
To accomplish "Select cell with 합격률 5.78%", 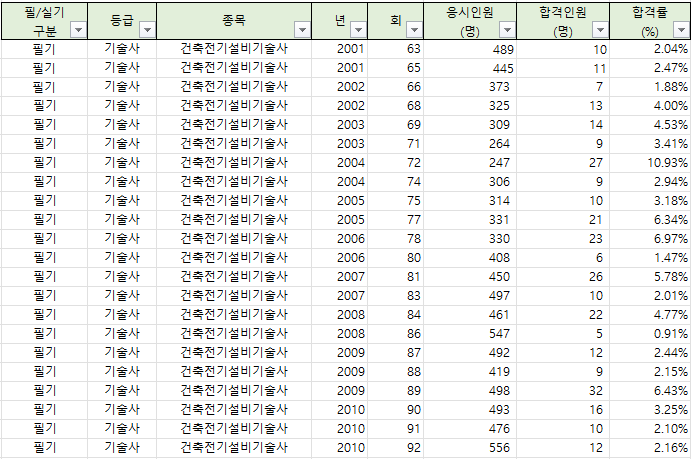I will point(650,277).
